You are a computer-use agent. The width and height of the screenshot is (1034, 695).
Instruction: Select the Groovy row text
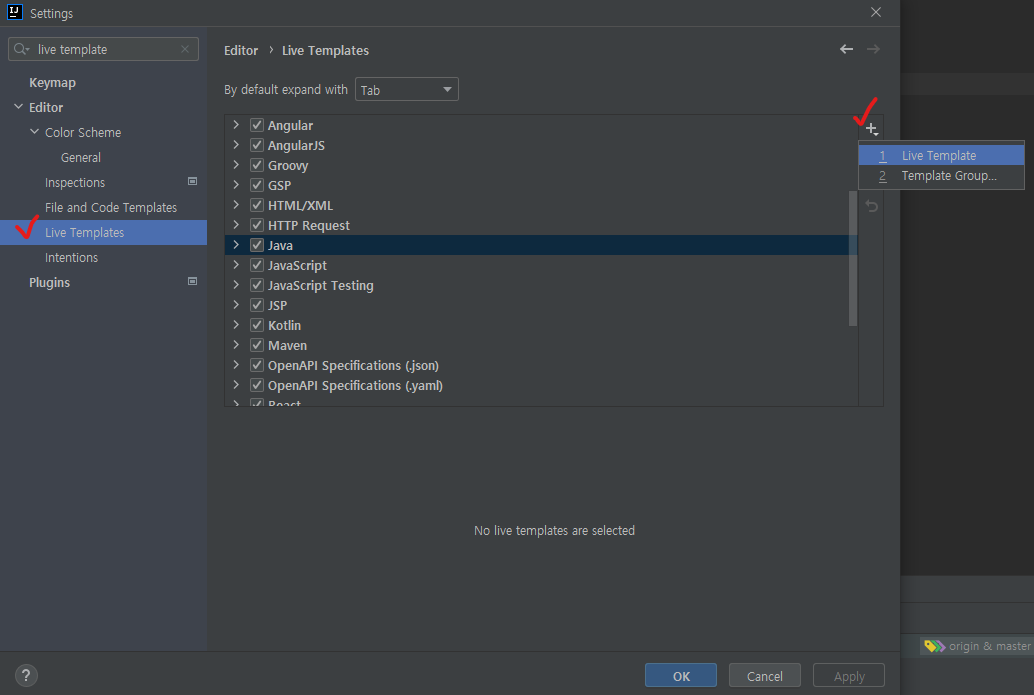point(288,166)
